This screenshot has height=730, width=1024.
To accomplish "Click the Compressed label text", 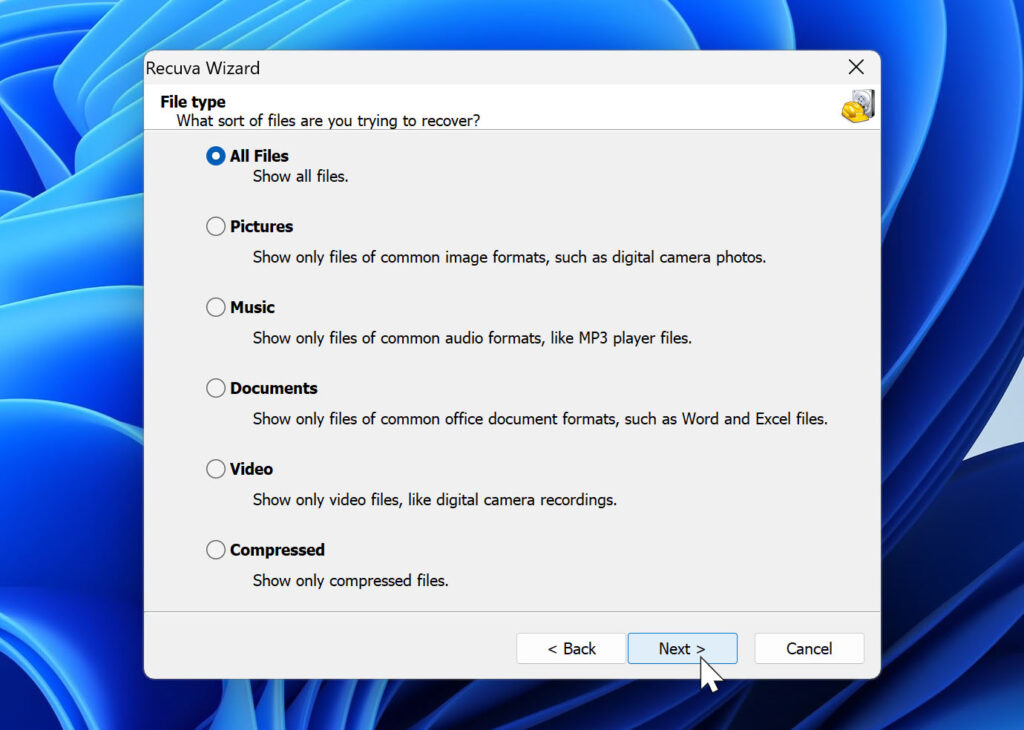I will [x=276, y=549].
